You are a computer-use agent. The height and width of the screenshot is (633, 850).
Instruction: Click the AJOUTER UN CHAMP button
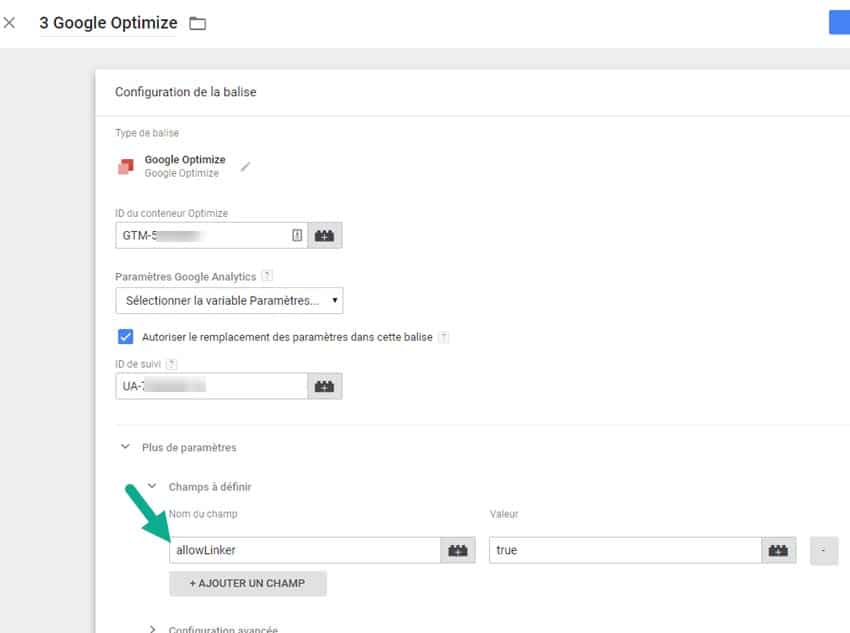point(248,583)
